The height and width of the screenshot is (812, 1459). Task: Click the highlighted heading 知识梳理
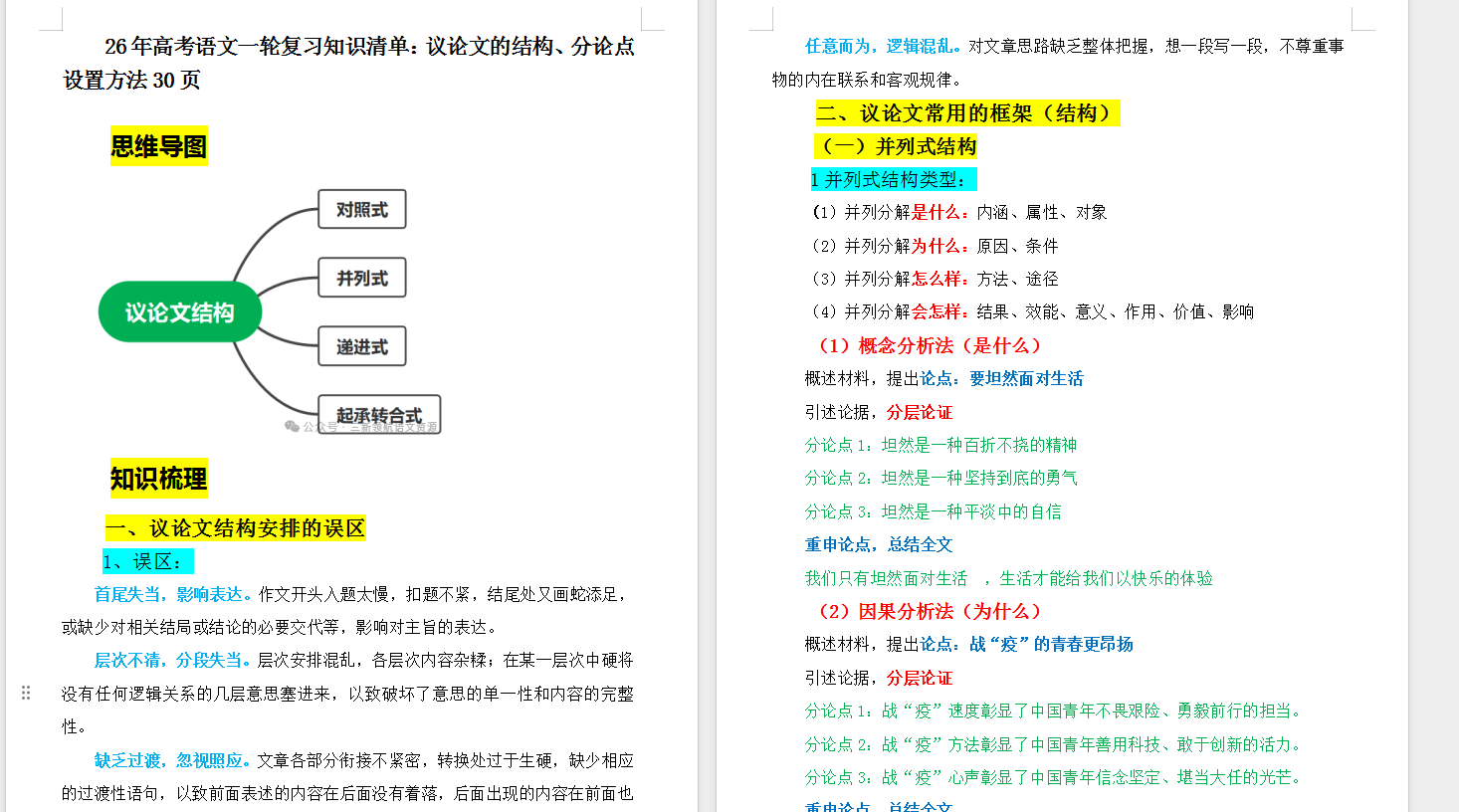(159, 479)
